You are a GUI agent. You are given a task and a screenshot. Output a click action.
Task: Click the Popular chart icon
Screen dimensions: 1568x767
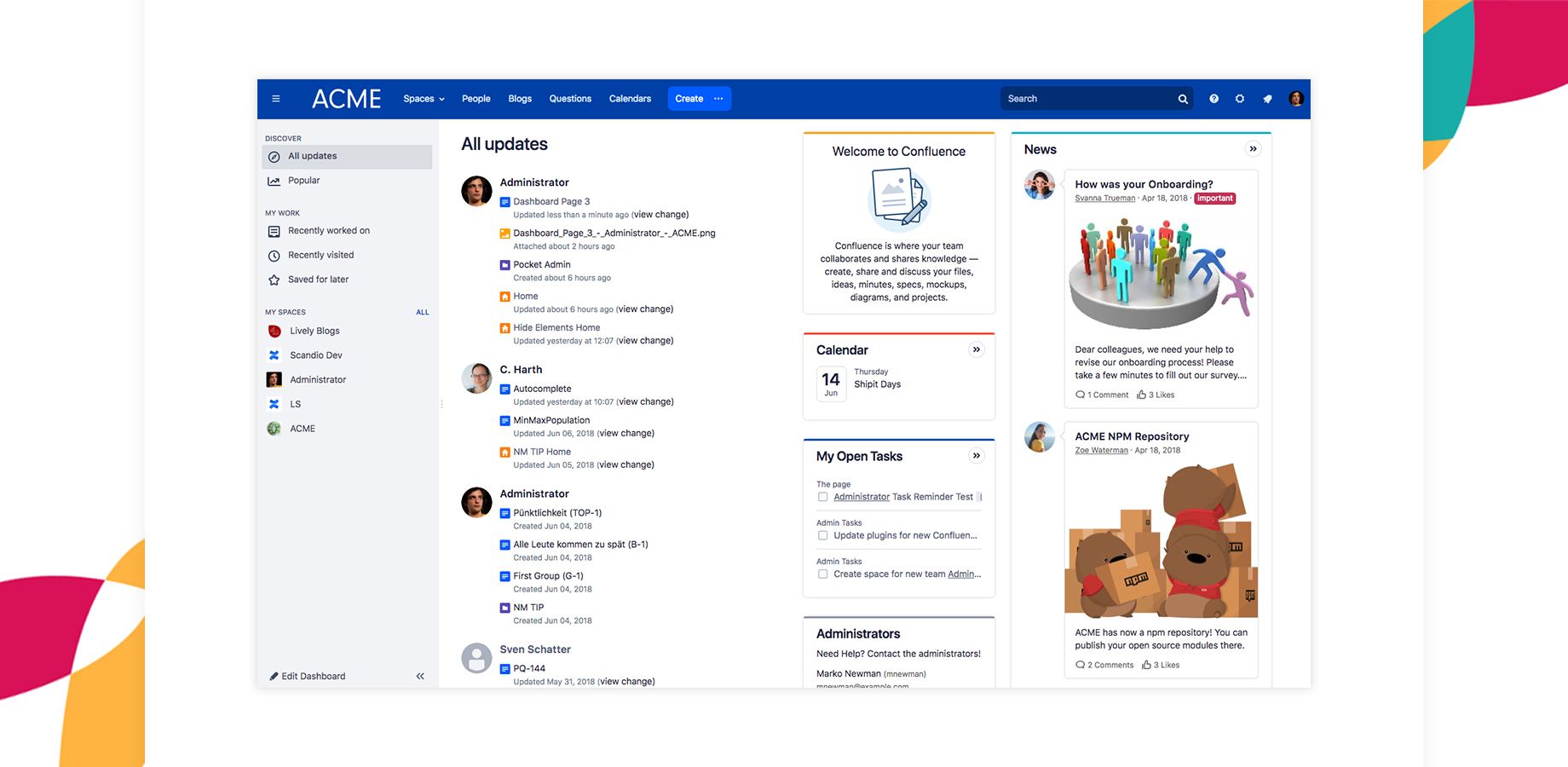[274, 181]
